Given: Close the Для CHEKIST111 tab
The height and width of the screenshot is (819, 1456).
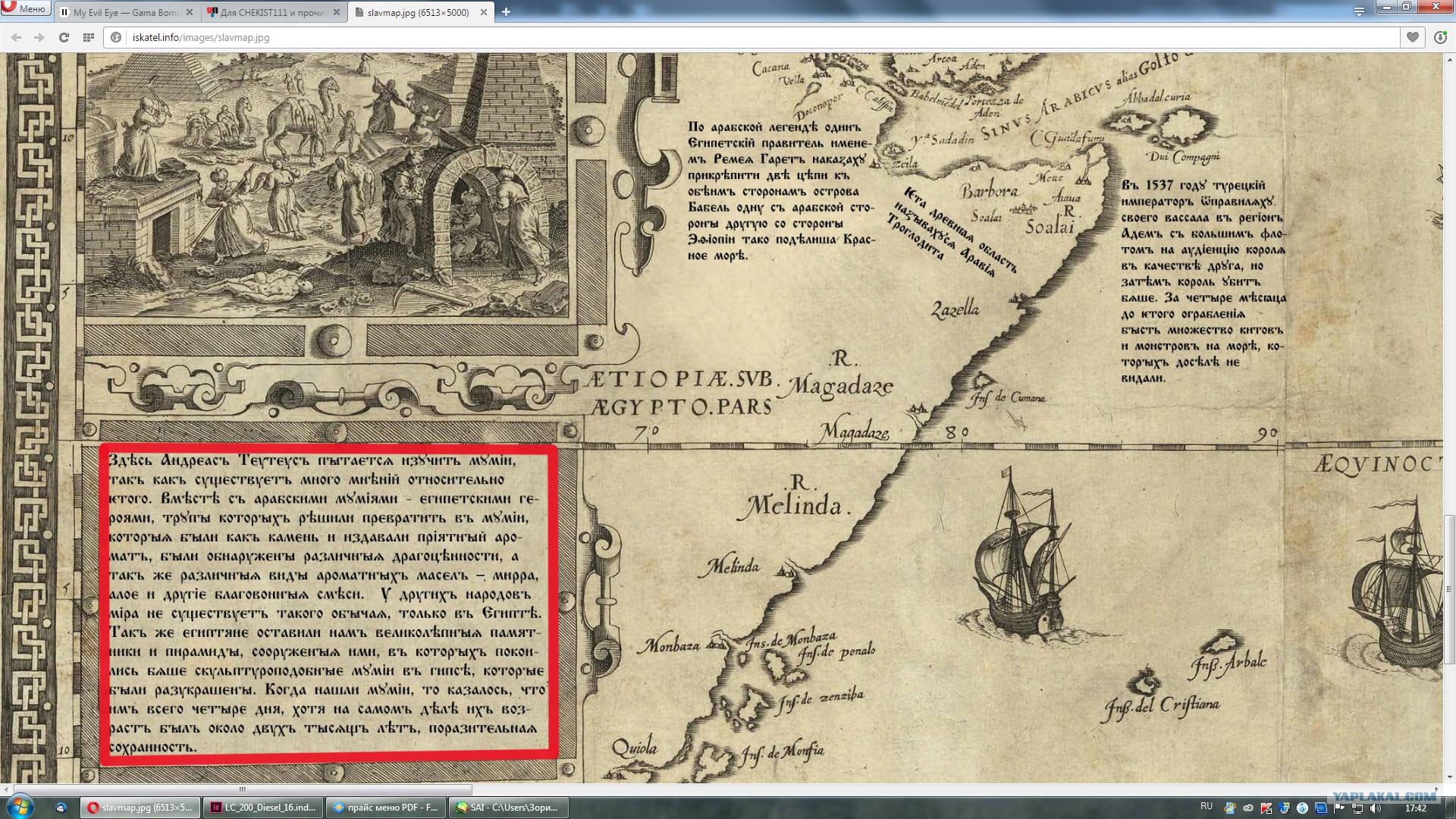Looking at the screenshot, I should pyautogui.click(x=337, y=12).
